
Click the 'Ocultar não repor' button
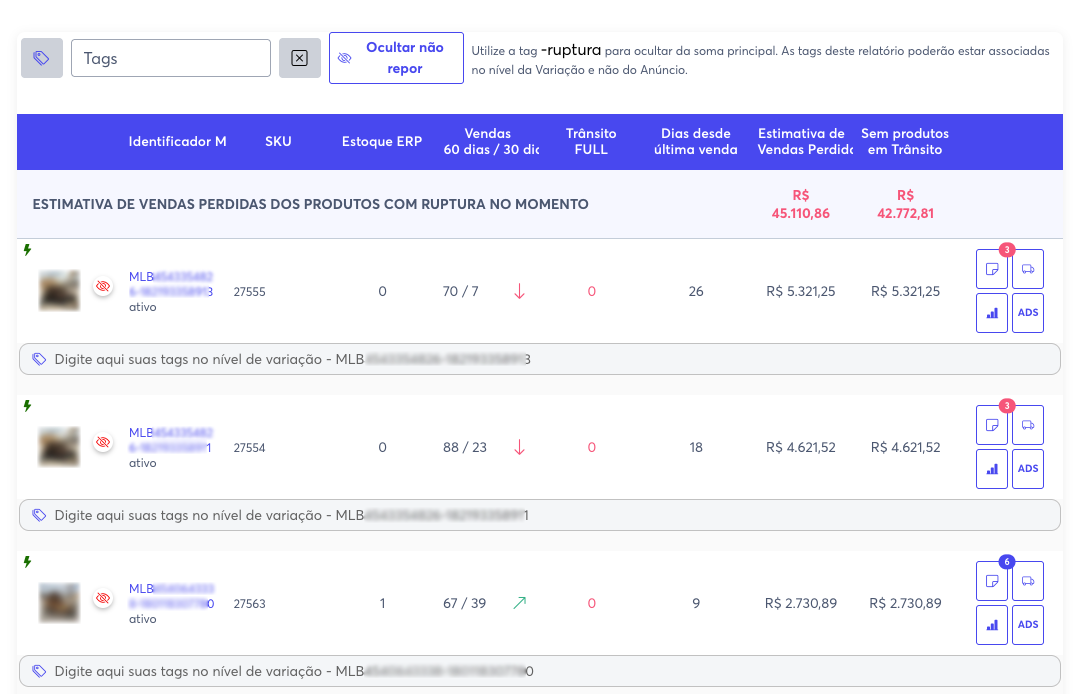click(396, 57)
